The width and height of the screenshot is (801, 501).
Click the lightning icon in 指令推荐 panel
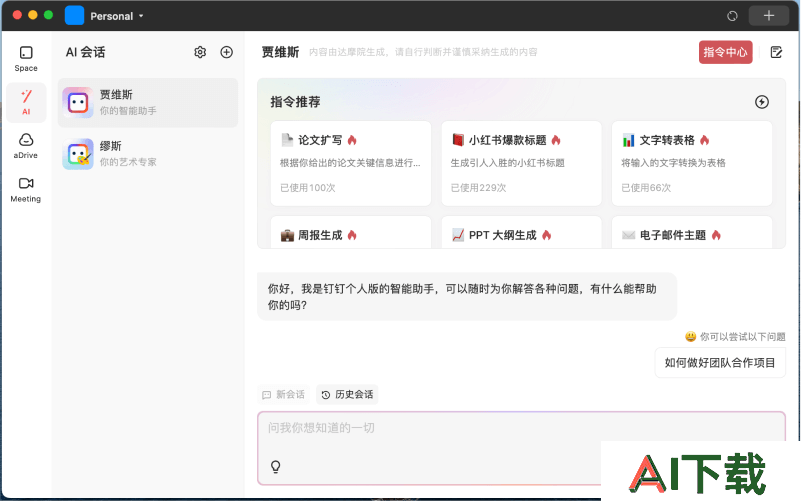click(761, 102)
